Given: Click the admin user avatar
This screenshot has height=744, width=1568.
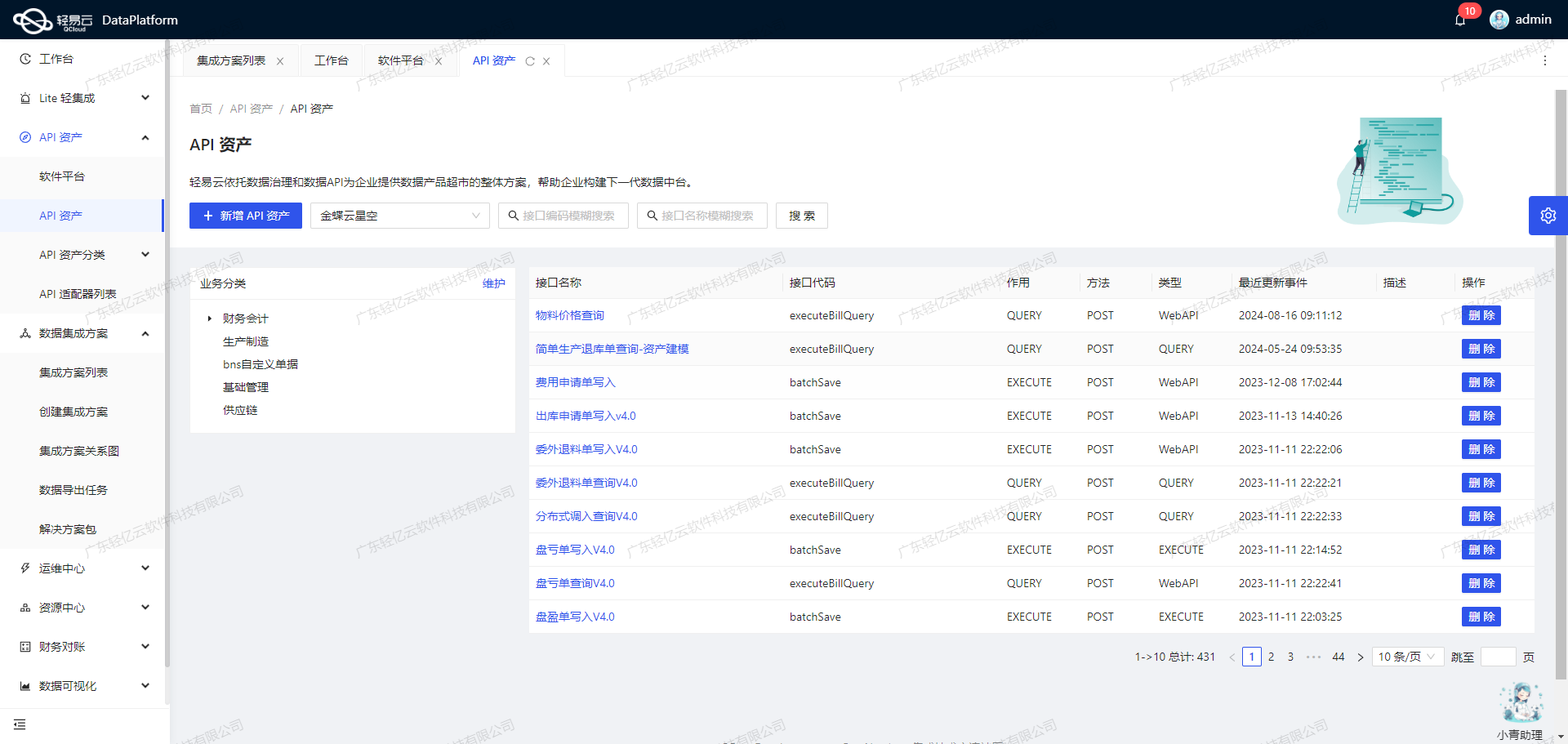Looking at the screenshot, I should [x=1499, y=20].
